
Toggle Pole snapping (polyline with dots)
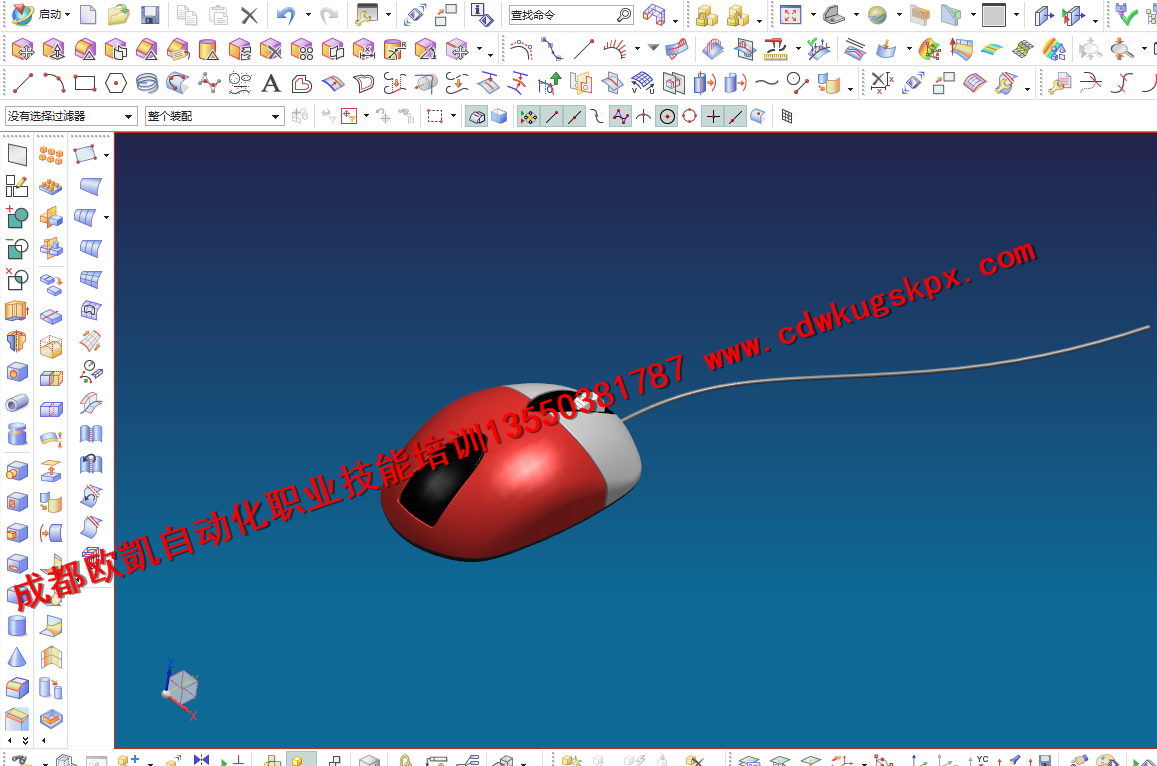point(621,117)
